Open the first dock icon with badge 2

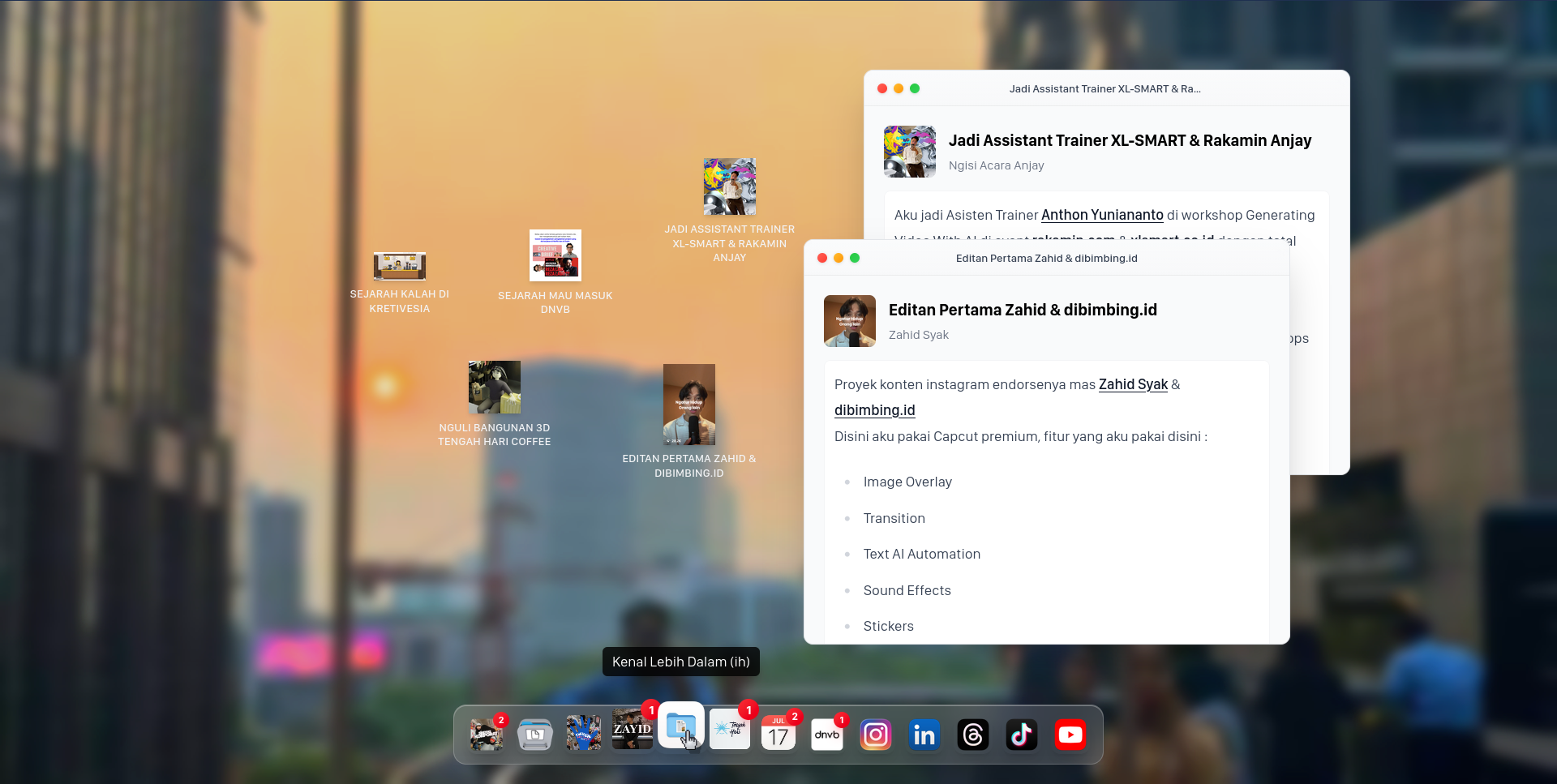[487, 735]
